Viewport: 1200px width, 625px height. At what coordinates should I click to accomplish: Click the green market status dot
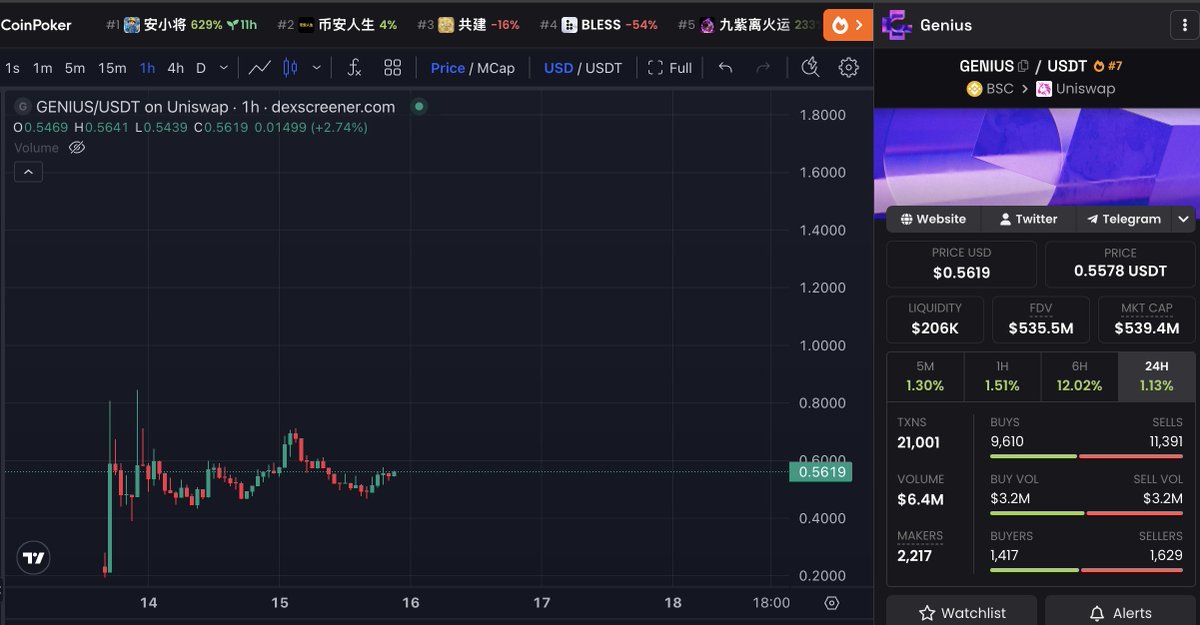tap(419, 106)
